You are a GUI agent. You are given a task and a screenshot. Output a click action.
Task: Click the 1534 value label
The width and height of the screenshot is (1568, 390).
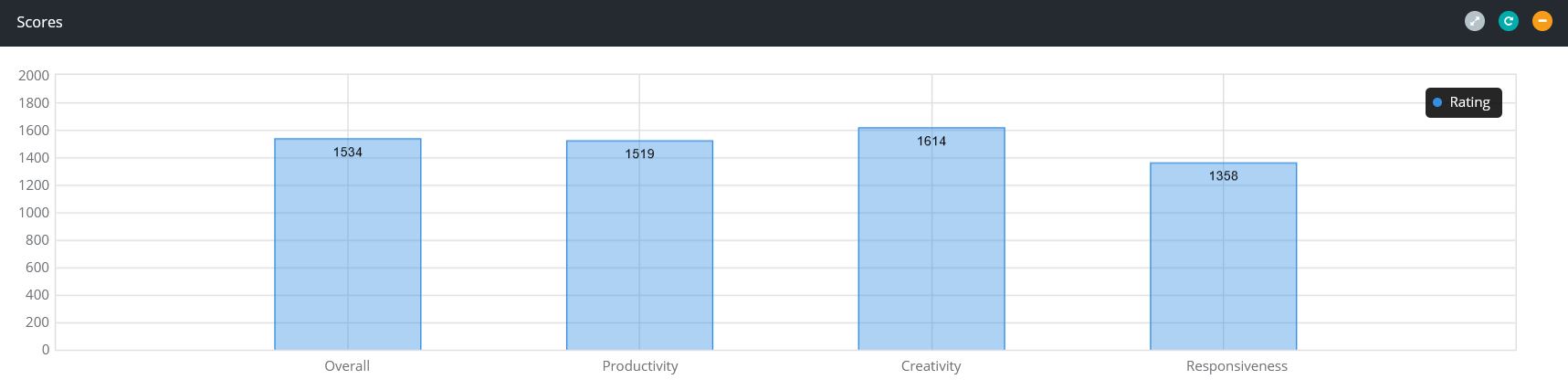pyautogui.click(x=347, y=152)
